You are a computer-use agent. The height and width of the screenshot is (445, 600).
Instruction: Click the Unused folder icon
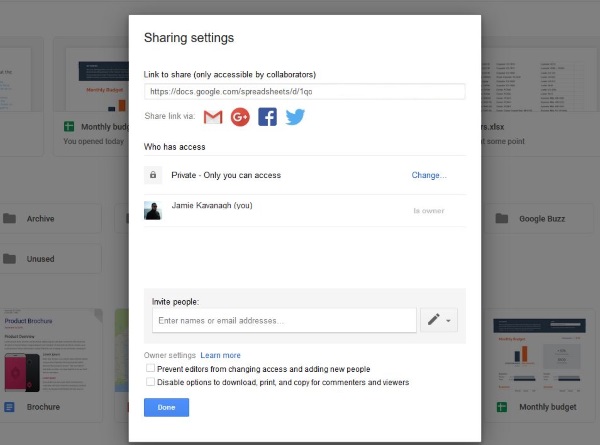[10, 258]
